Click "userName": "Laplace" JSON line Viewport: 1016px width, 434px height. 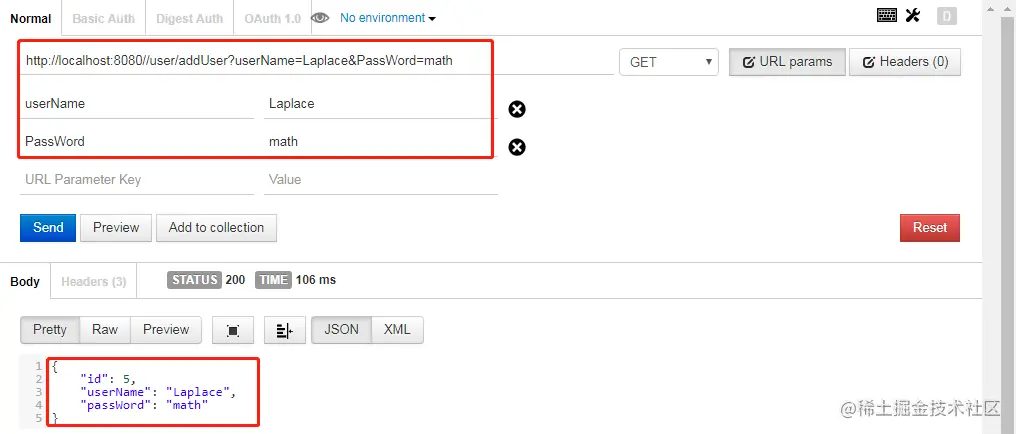click(x=159, y=393)
